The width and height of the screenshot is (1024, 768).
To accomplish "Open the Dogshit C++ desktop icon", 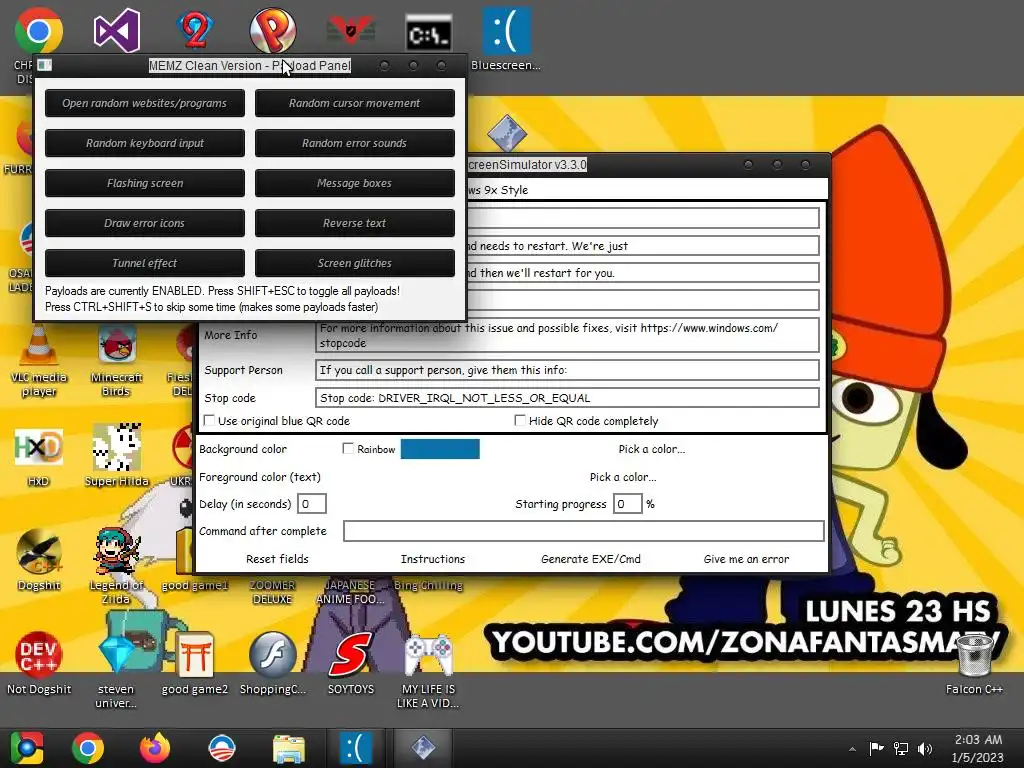I will click(39, 560).
